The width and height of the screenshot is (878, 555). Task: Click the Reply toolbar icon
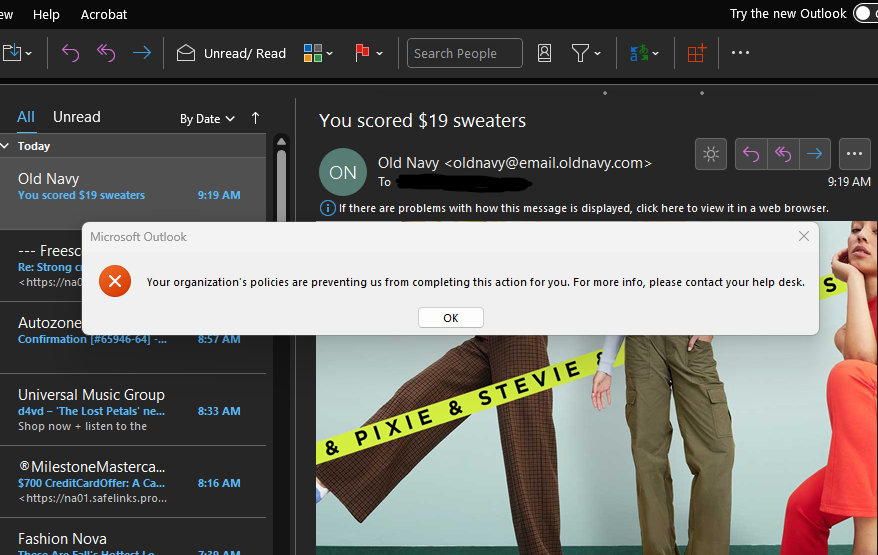coord(70,53)
